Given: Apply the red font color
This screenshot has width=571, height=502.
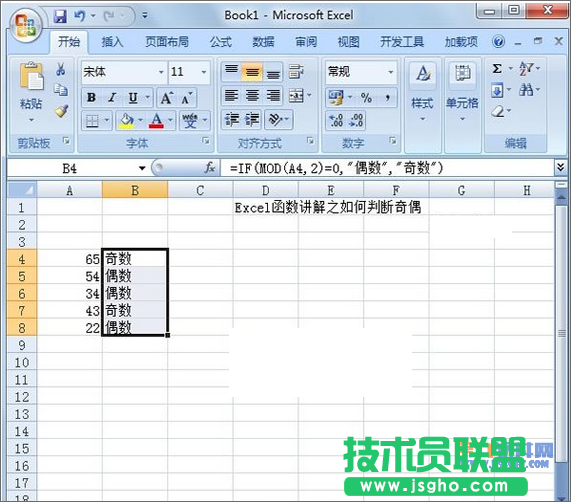Looking at the screenshot, I should 156,121.
